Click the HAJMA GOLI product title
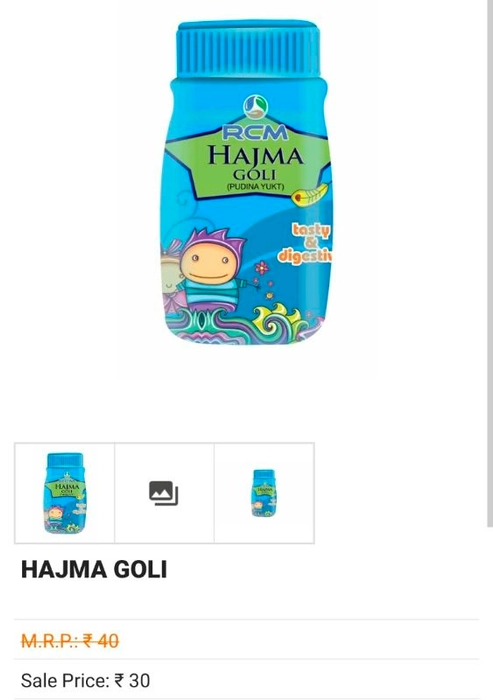Viewport: 493px width, 700px height. point(94,570)
